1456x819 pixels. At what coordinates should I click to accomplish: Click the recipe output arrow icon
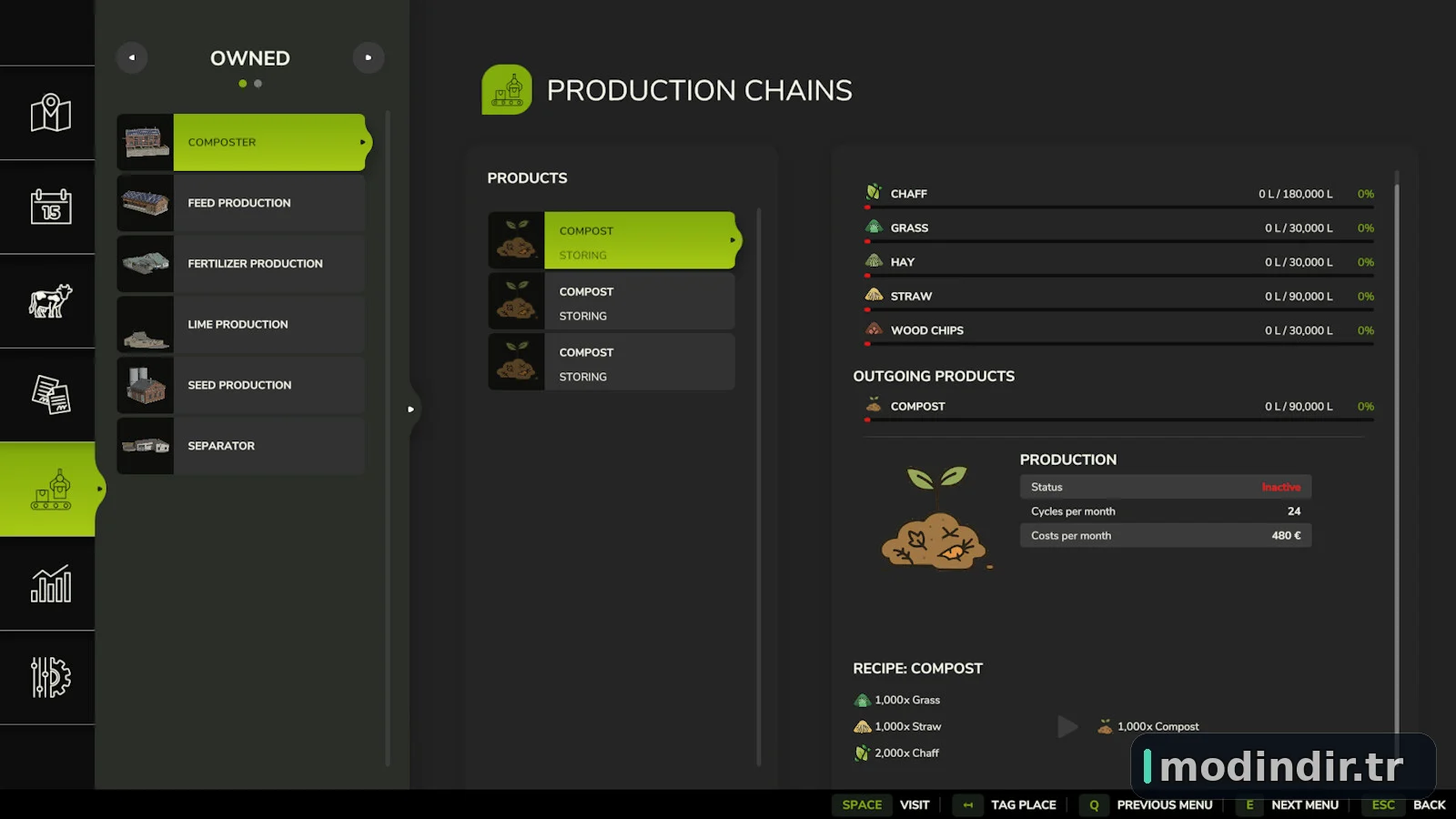point(1067,726)
